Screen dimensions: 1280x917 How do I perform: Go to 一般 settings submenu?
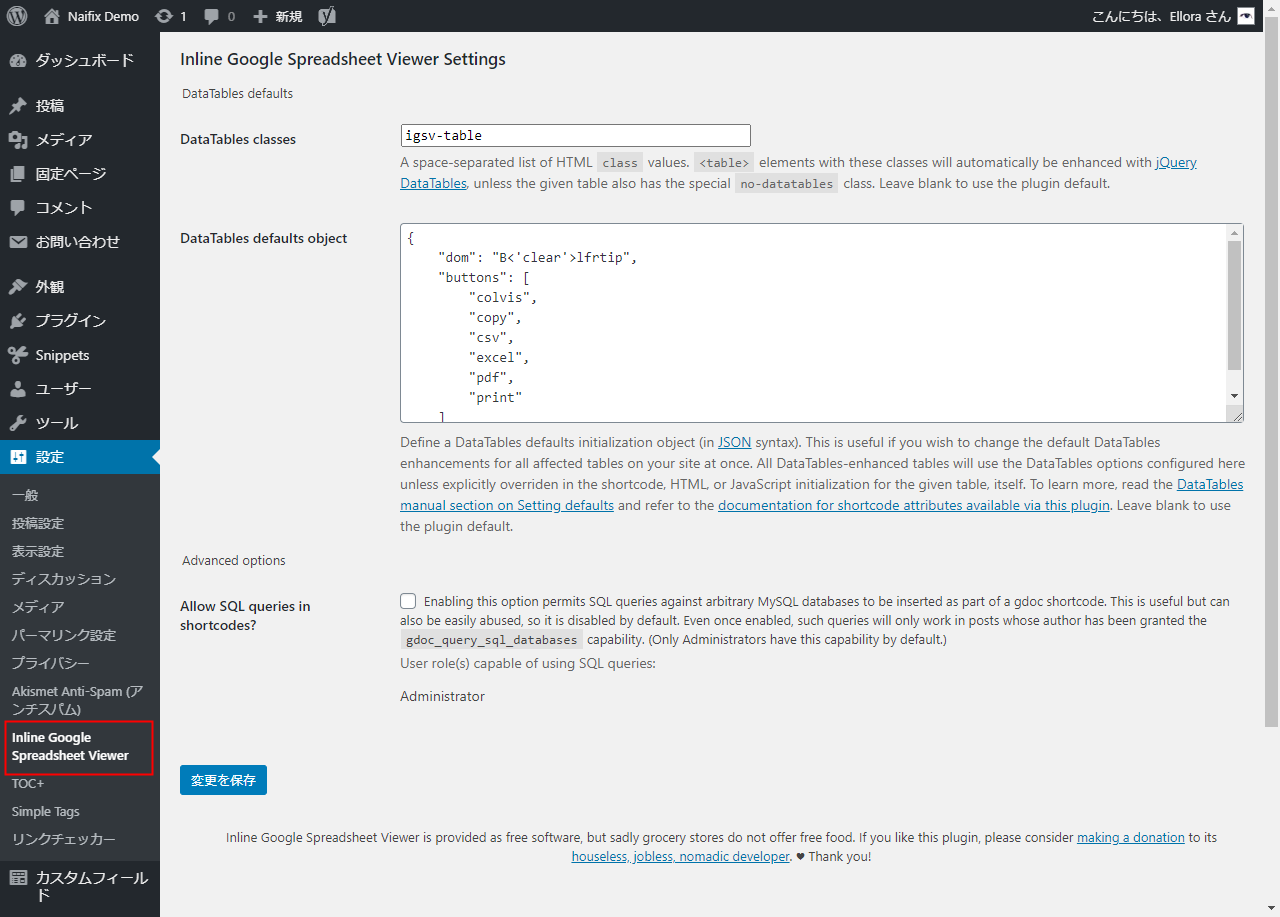[25, 495]
